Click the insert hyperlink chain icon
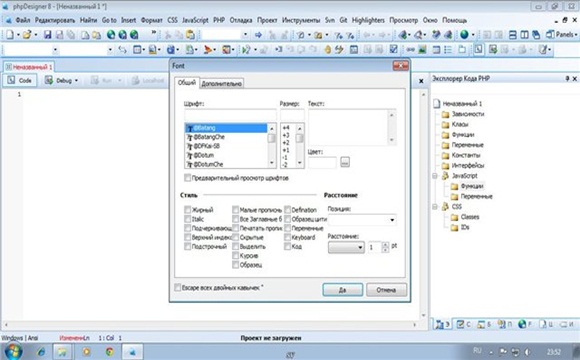The image size is (580, 360). coord(411,49)
